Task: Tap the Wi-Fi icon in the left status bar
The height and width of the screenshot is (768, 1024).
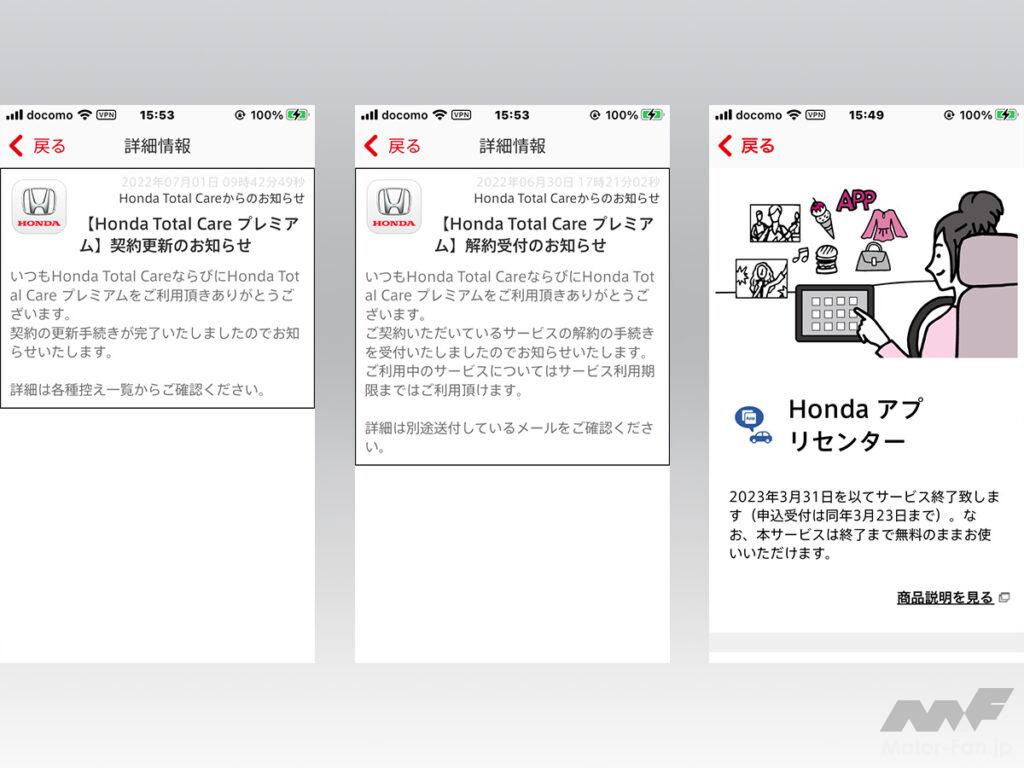Action: pyautogui.click(x=84, y=115)
